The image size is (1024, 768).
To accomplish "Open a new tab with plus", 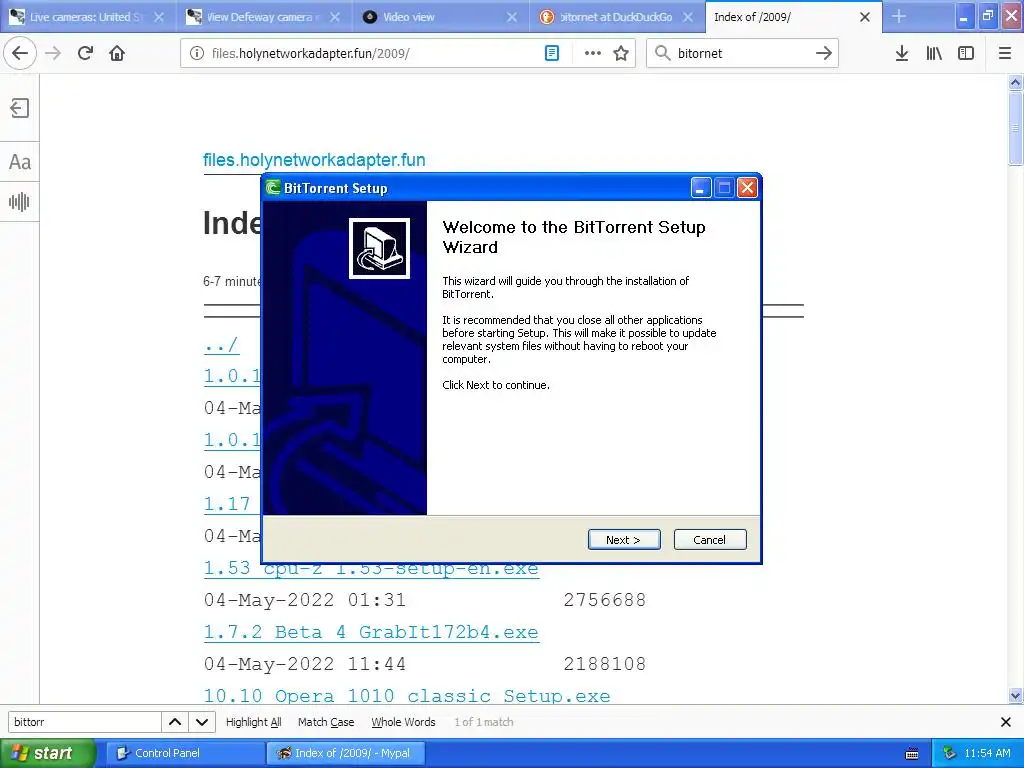I will (x=899, y=17).
